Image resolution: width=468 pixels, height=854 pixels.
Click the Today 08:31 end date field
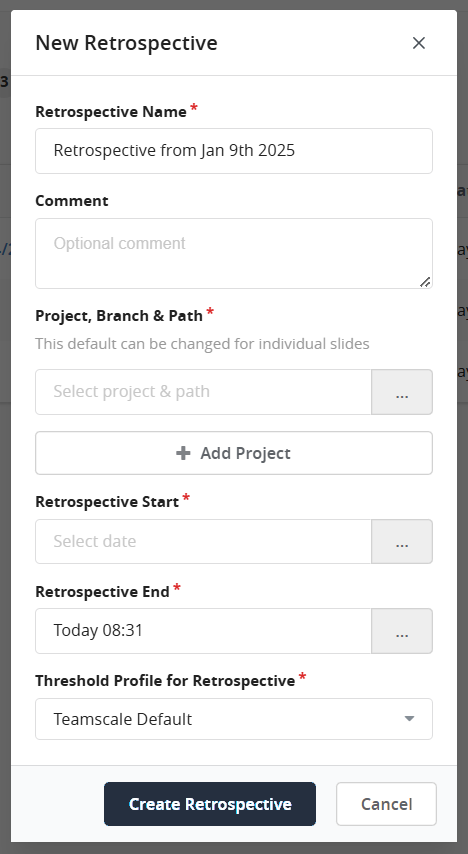[x=203, y=631]
